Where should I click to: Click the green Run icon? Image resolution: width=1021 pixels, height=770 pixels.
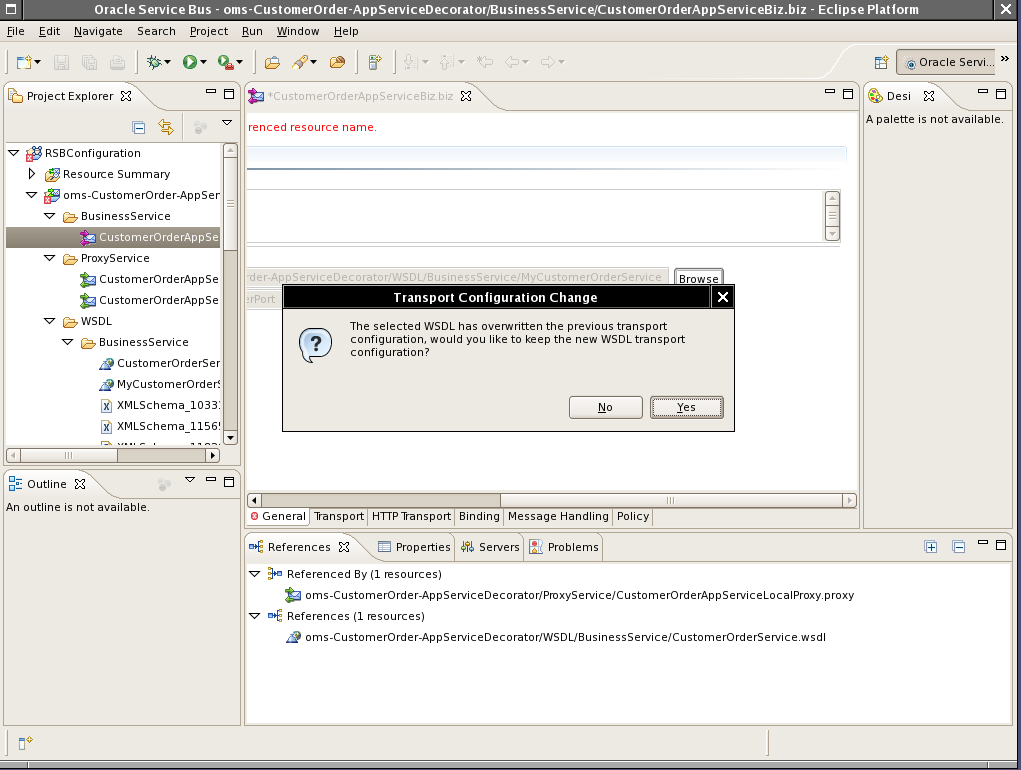[x=189, y=62]
